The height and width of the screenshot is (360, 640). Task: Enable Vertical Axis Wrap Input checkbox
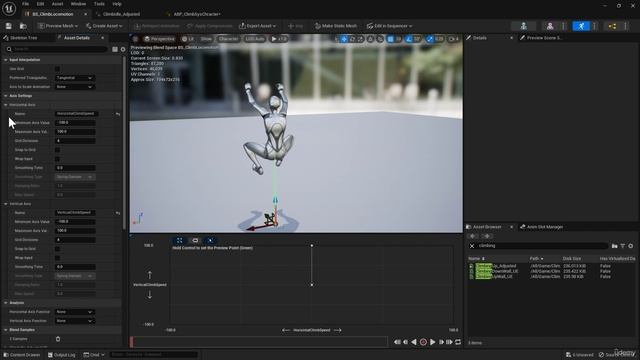(57, 258)
